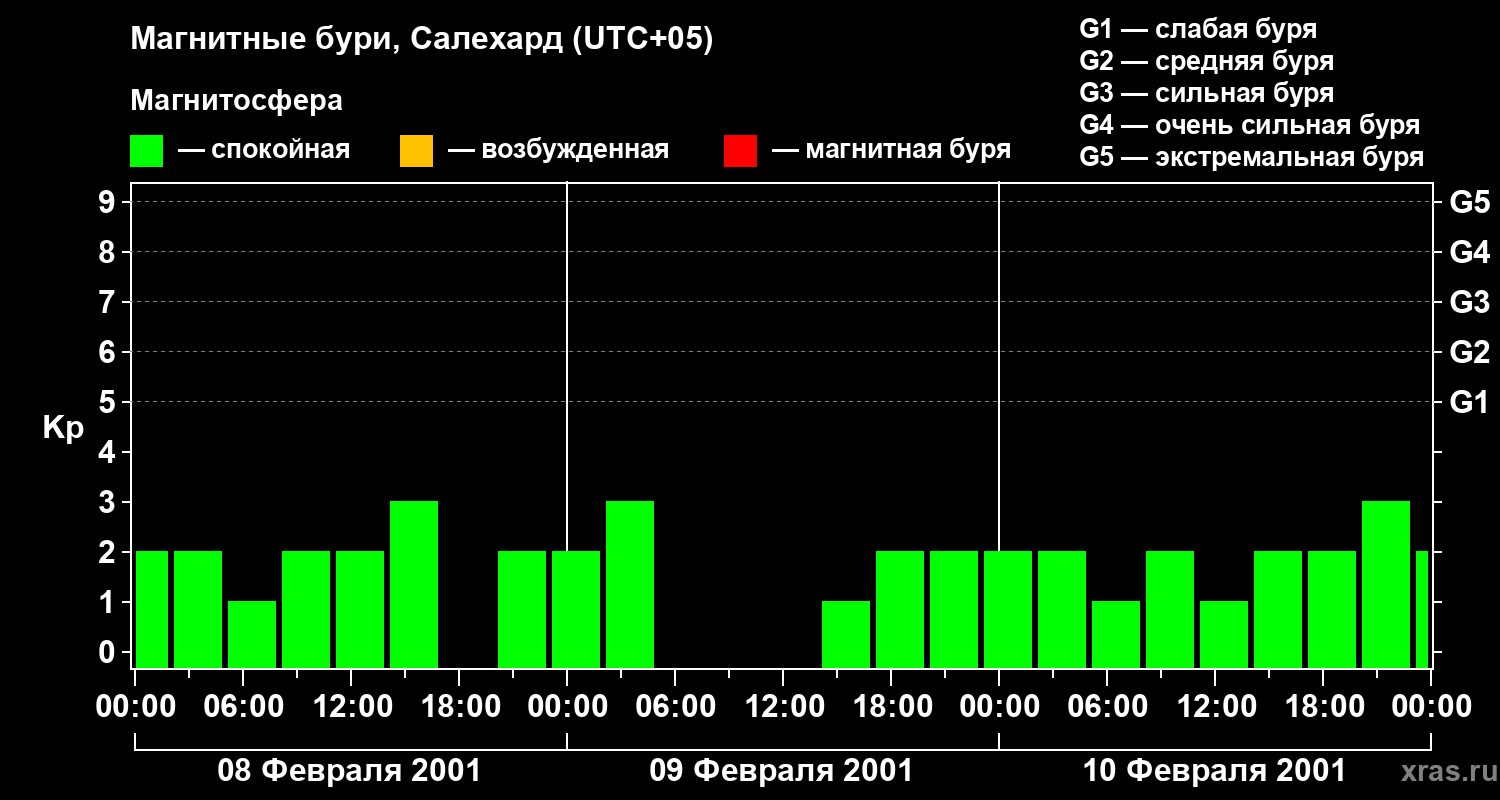Screen dimensions: 1500x800
Task: Click the red 'магнитная буря' legend swatch
Action: click(740, 151)
